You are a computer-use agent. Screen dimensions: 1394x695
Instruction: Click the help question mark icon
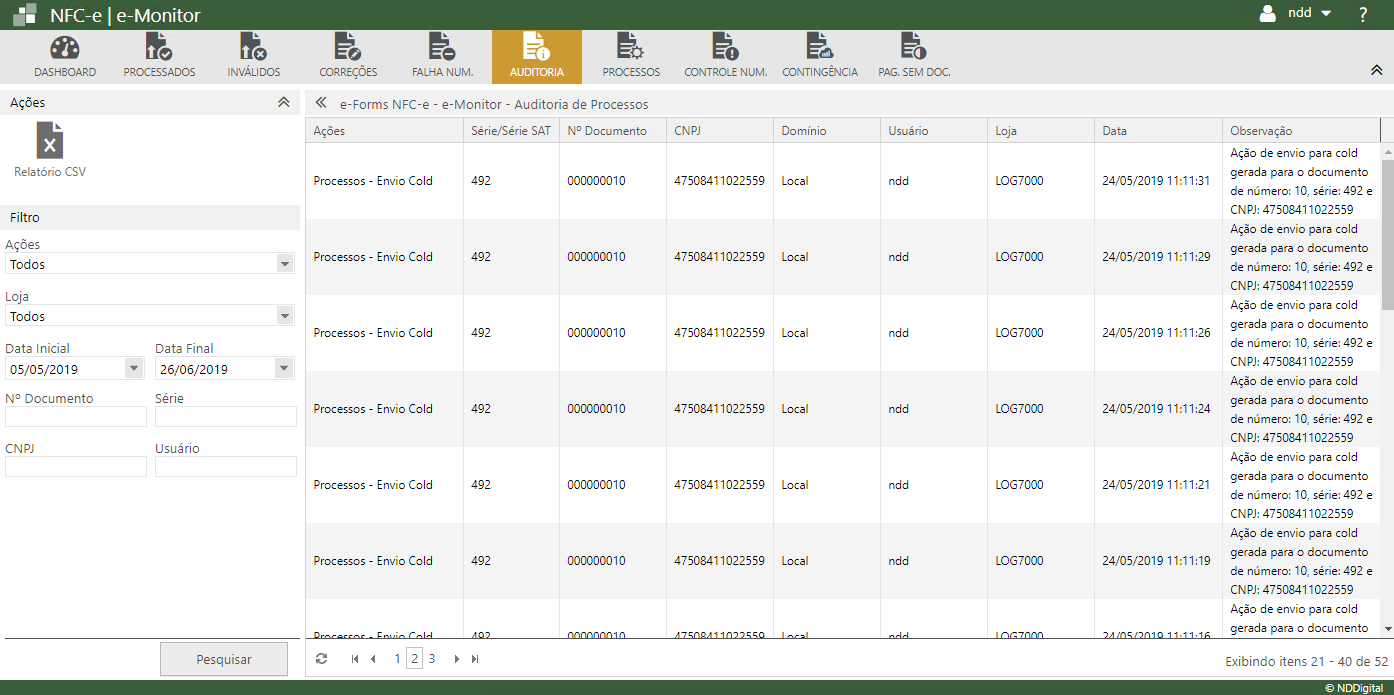[x=1362, y=14]
